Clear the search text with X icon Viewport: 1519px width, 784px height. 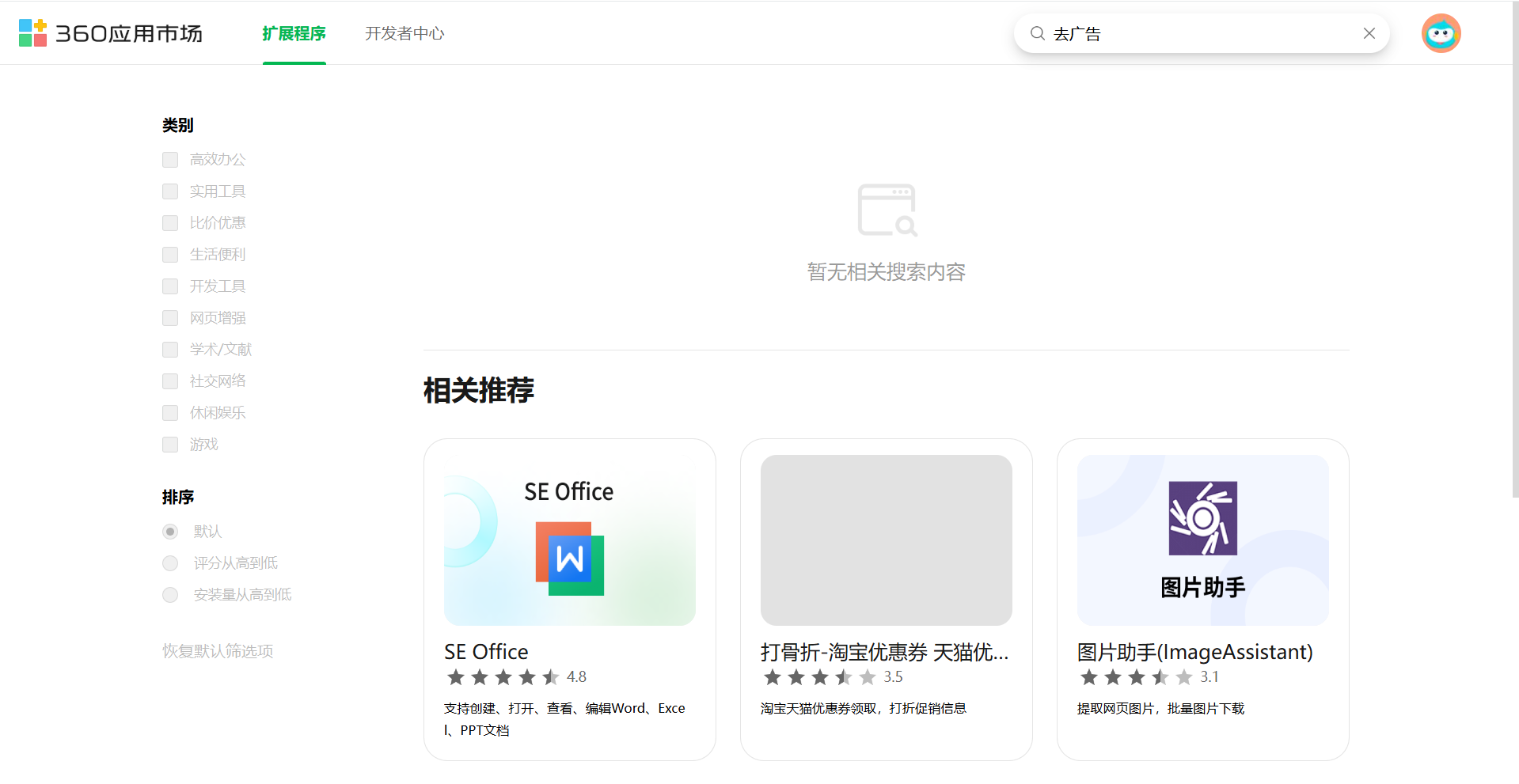1369,33
